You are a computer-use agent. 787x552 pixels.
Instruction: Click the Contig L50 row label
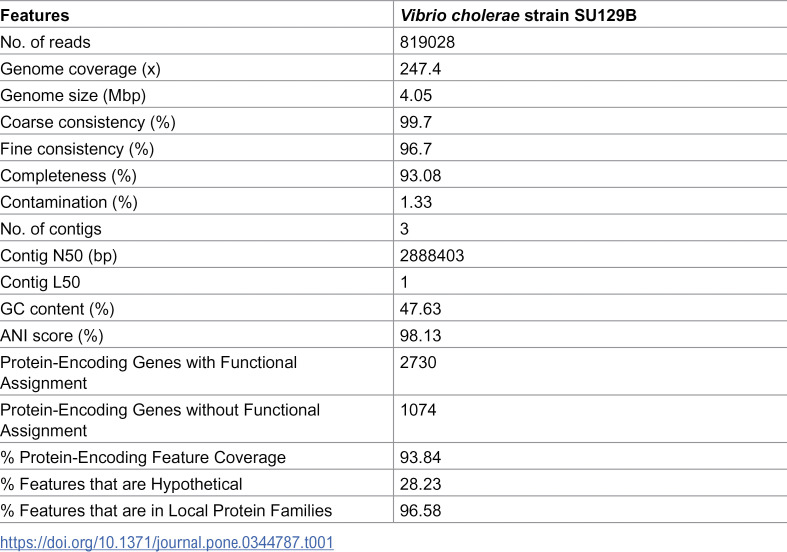[x=40, y=282]
